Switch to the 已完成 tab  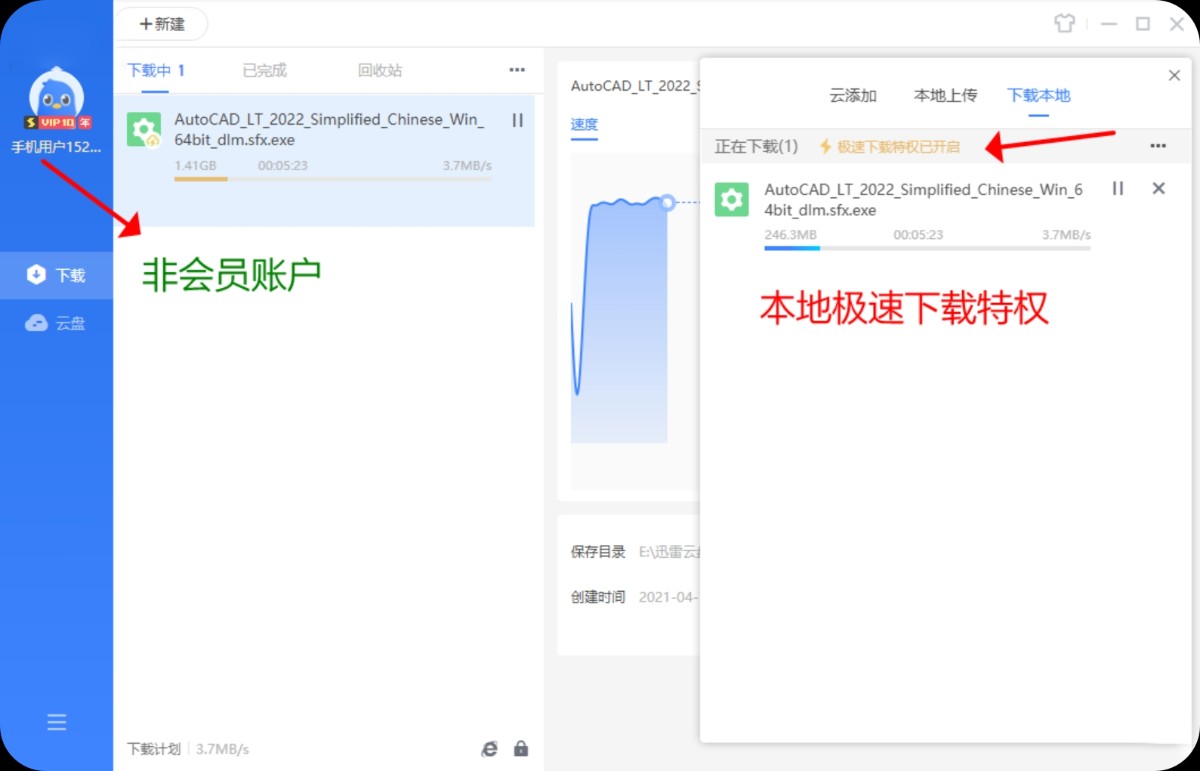click(264, 70)
